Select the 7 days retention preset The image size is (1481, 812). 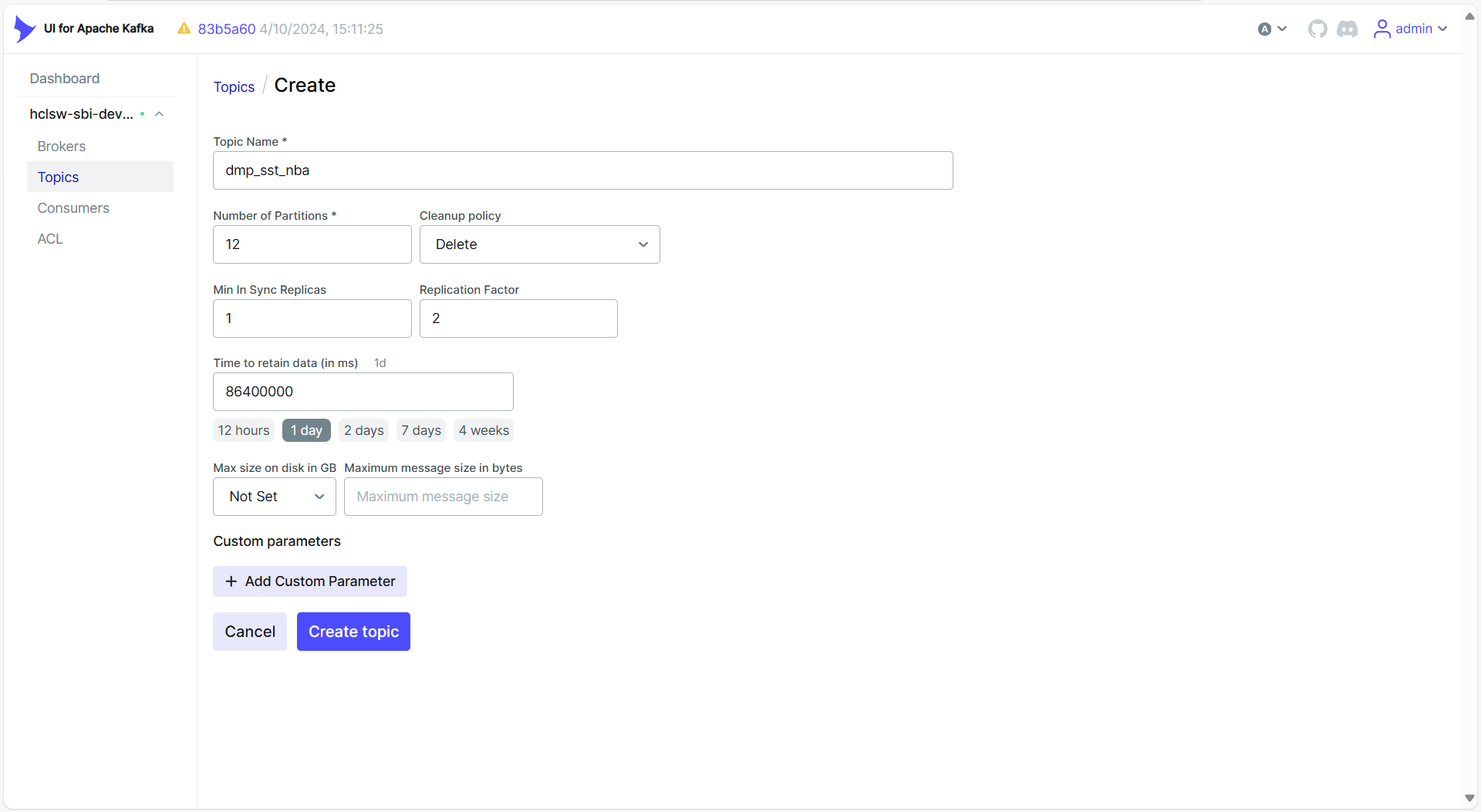point(420,430)
